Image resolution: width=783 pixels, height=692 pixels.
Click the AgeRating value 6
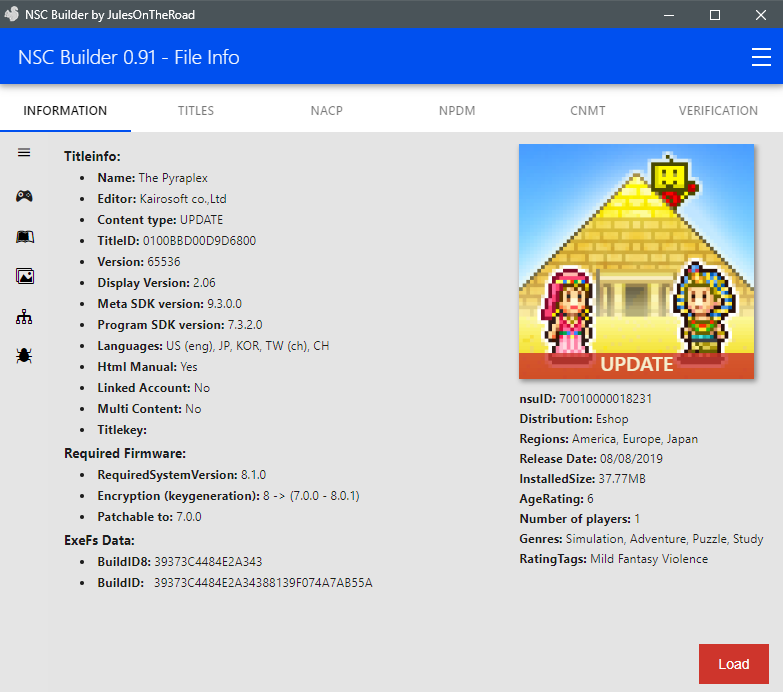point(590,498)
